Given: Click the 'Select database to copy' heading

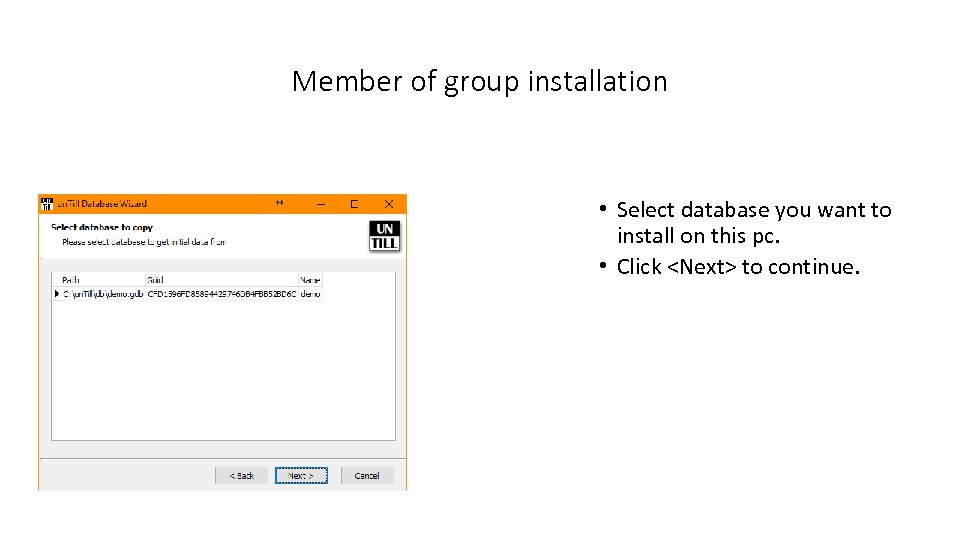Looking at the screenshot, I should click(102, 227).
